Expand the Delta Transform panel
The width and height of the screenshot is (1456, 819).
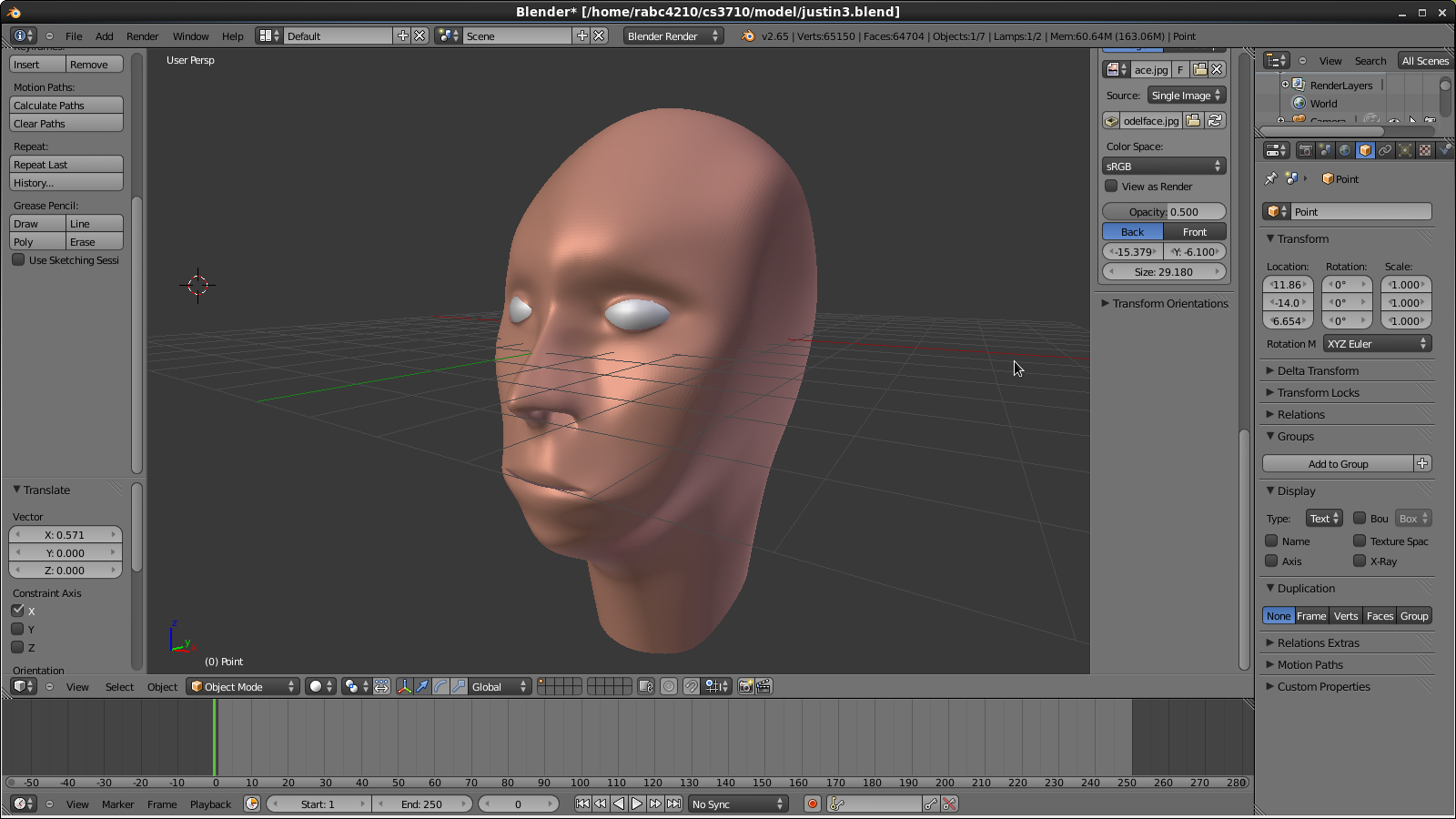coord(1317,371)
